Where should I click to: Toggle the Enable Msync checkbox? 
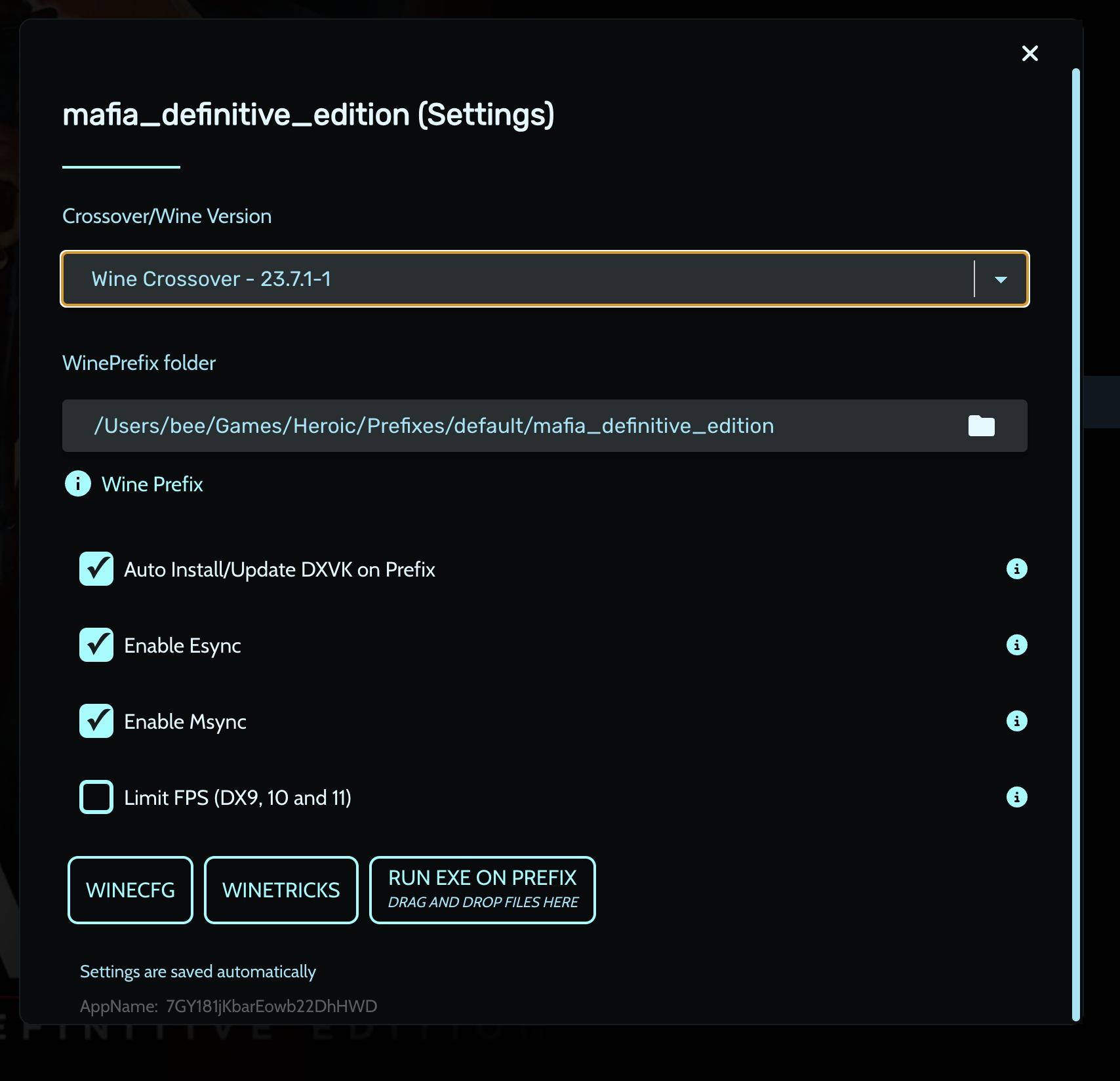(96, 721)
